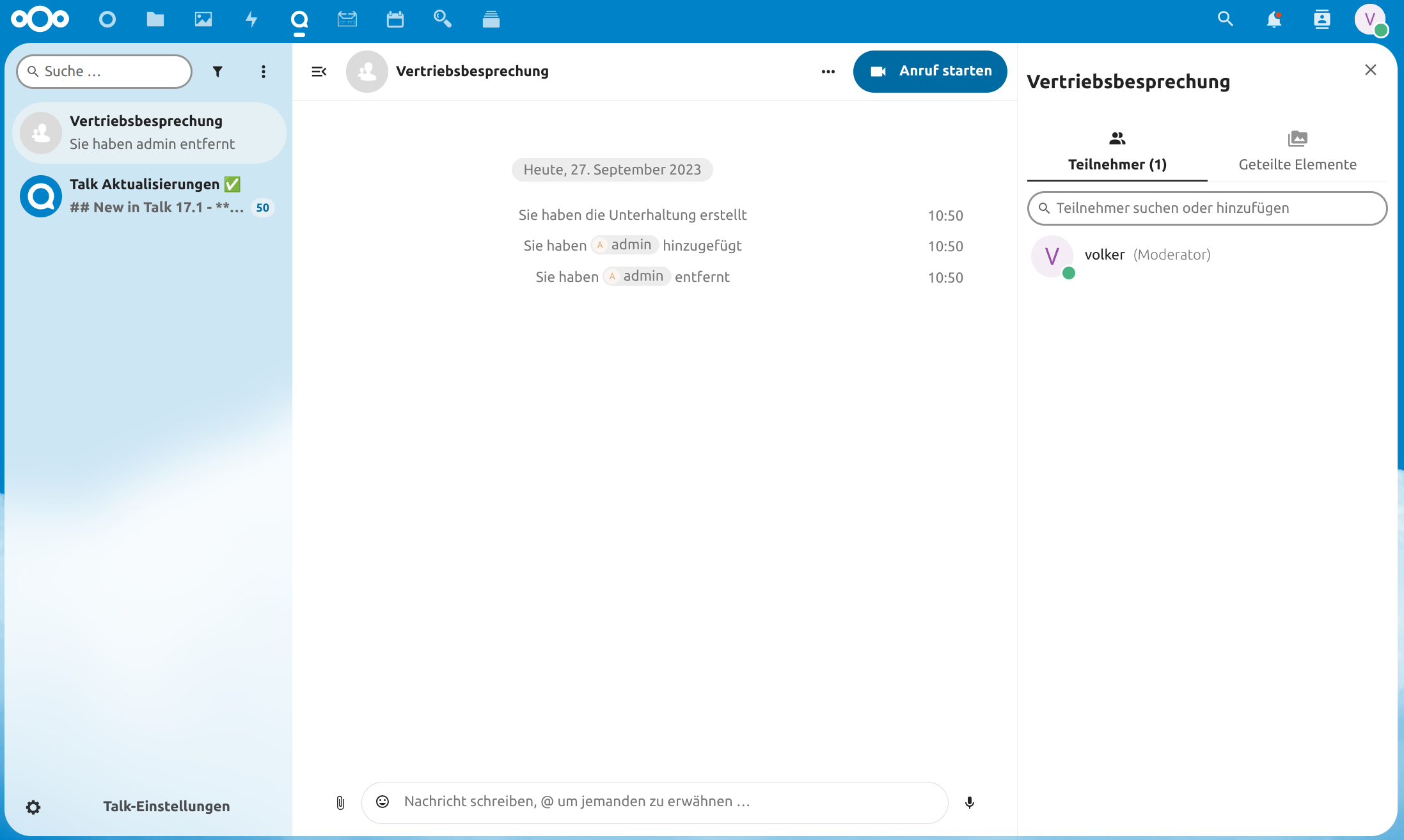The width and height of the screenshot is (1404, 840).
Task: Open the conversation list overflow menu
Action: coord(263,72)
